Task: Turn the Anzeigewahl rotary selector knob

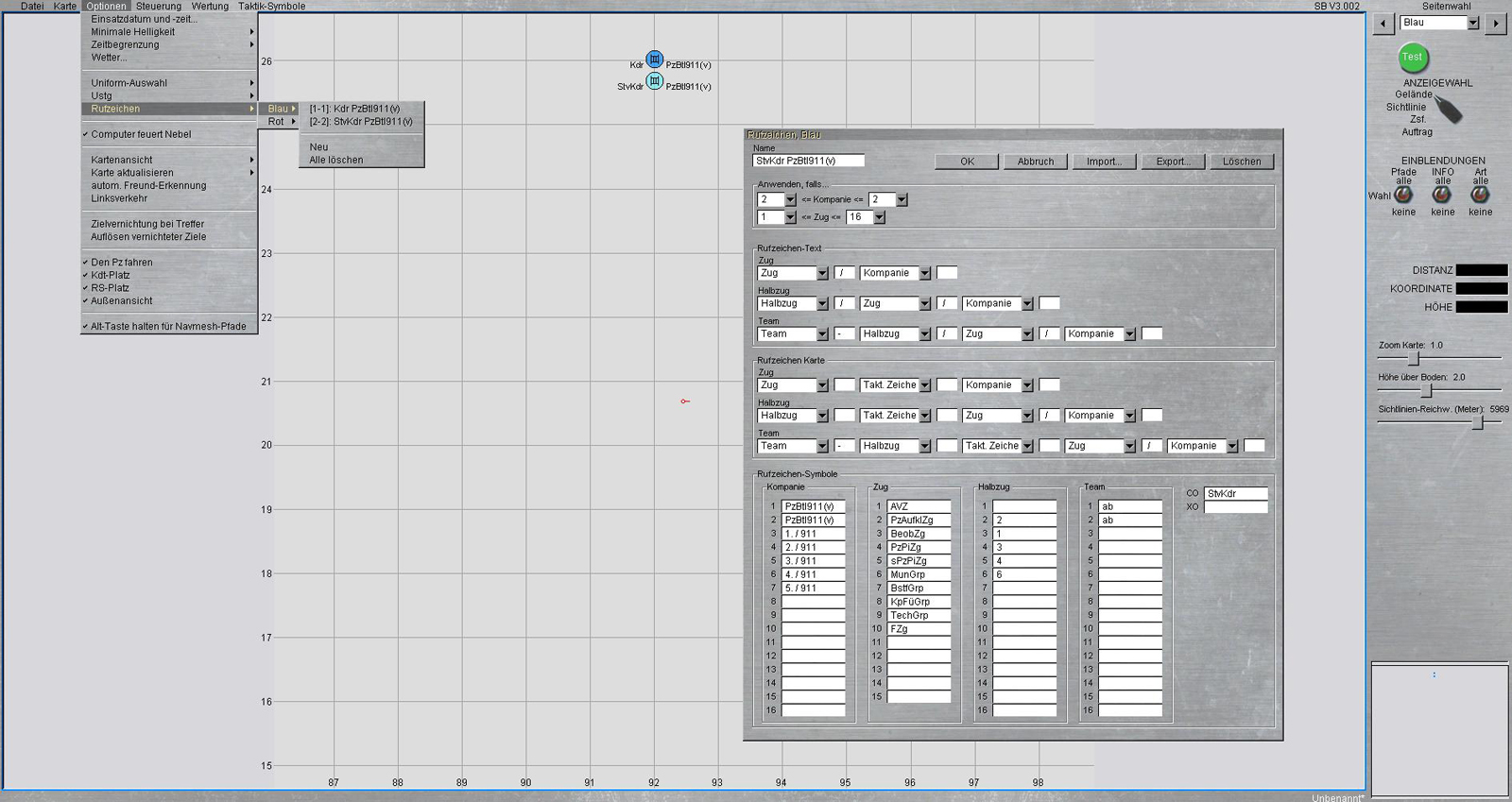Action: click(x=1448, y=111)
